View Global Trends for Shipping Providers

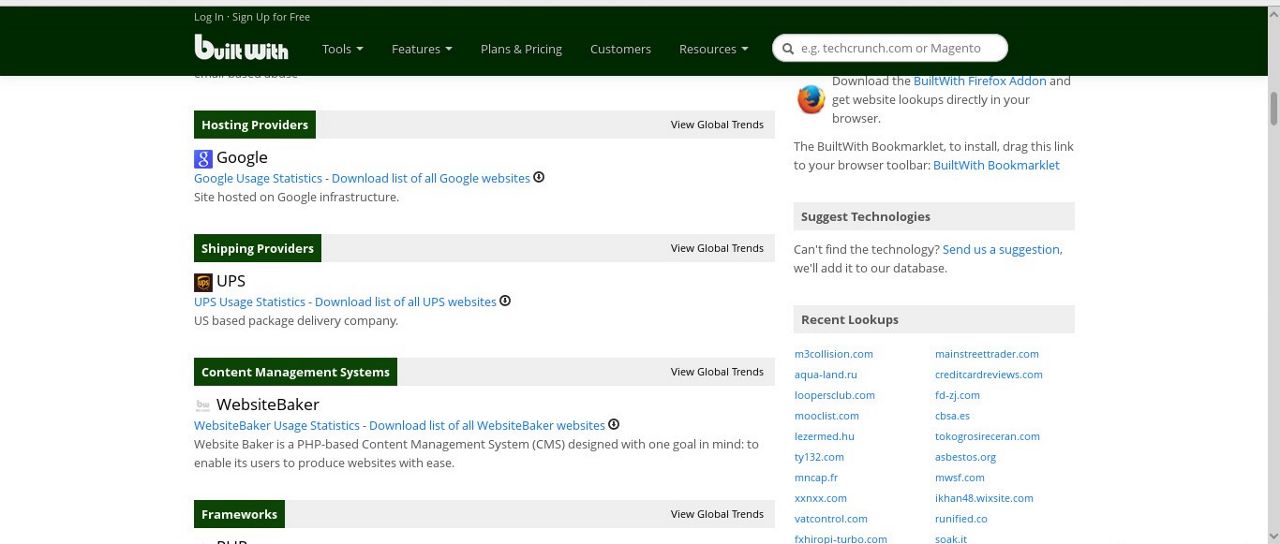717,248
